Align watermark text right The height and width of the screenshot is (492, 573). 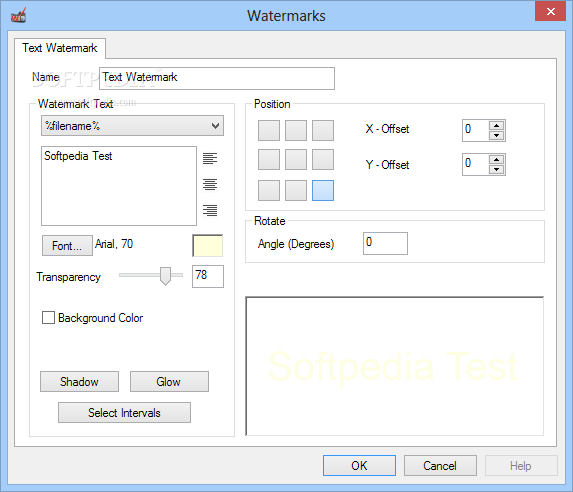click(x=210, y=211)
